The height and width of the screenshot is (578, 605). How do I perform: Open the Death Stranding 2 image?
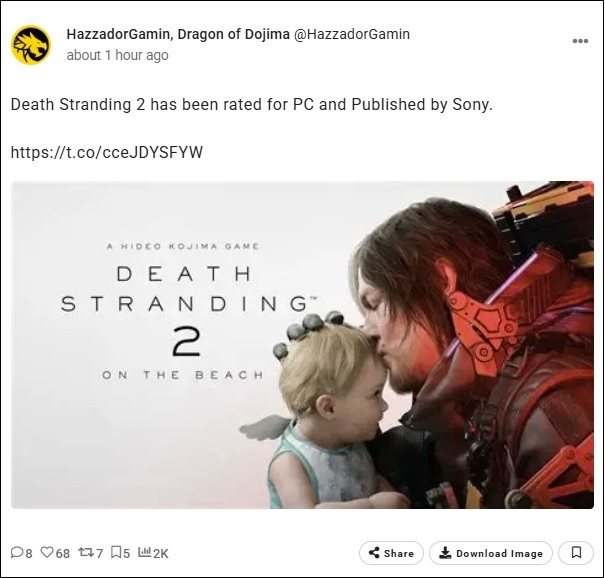302,345
